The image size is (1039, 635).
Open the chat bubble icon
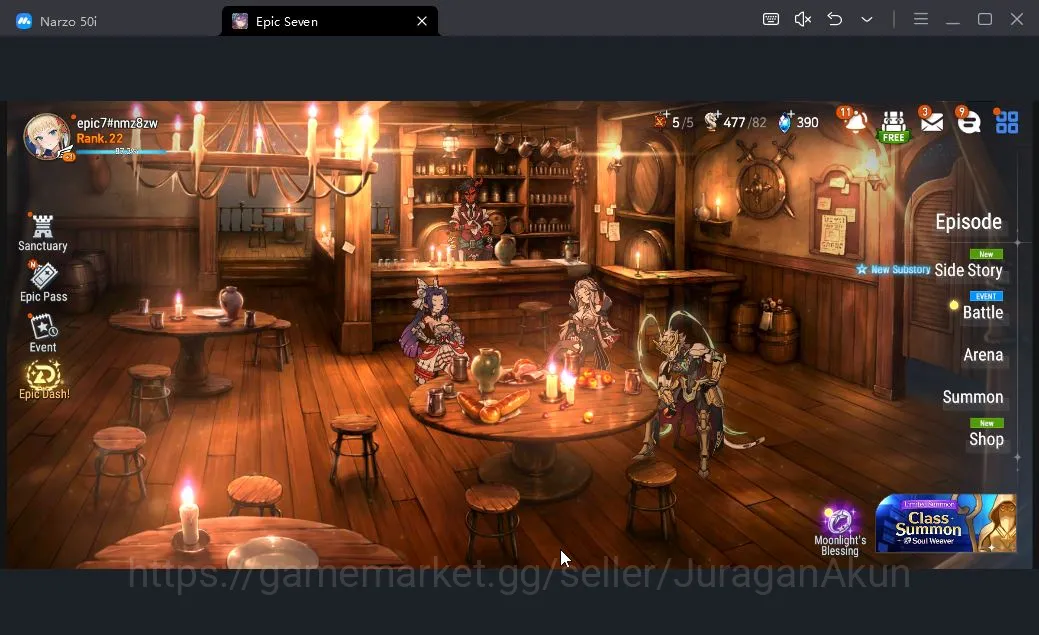click(969, 122)
